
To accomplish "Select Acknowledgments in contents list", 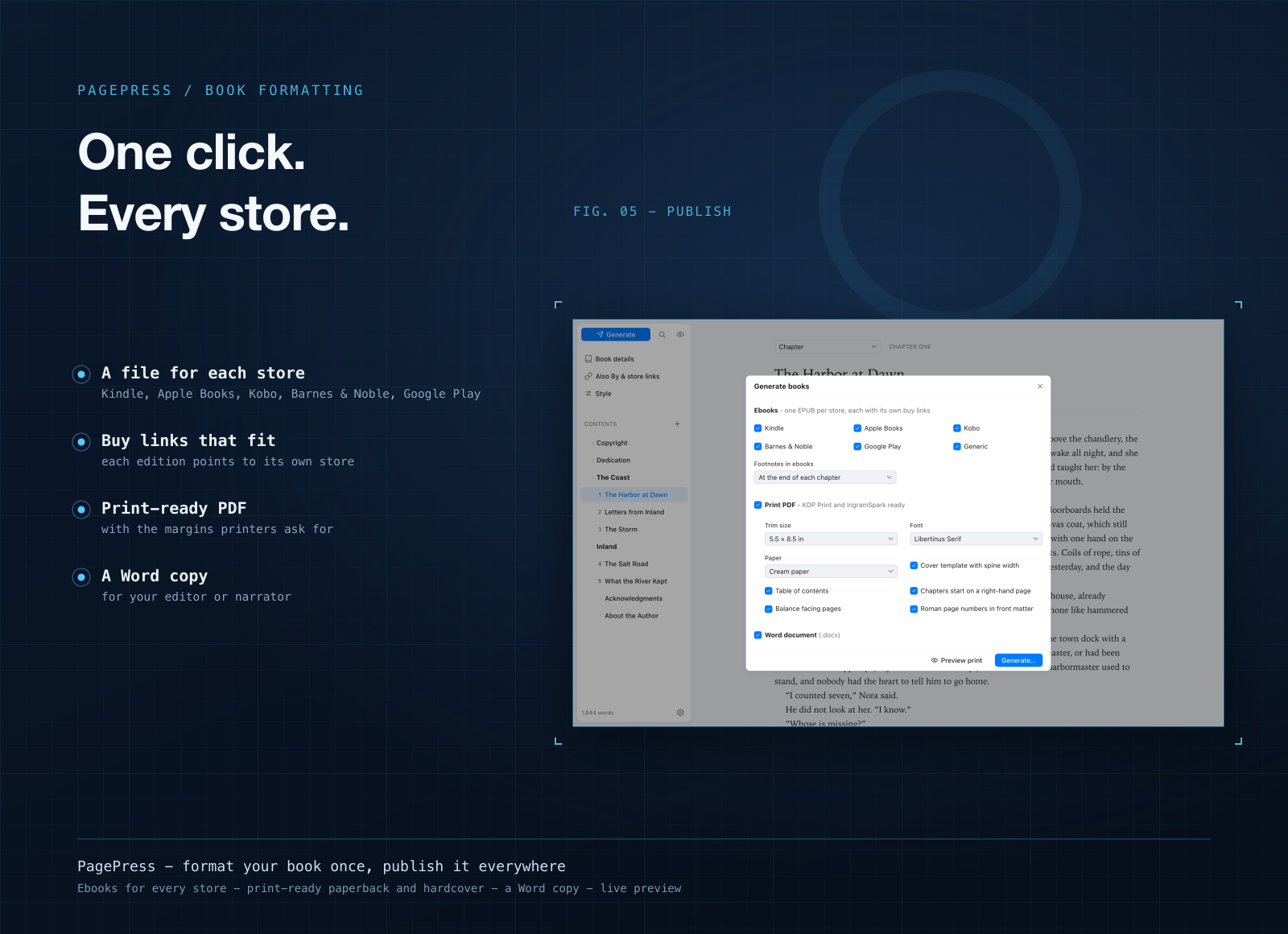I will (x=634, y=599).
